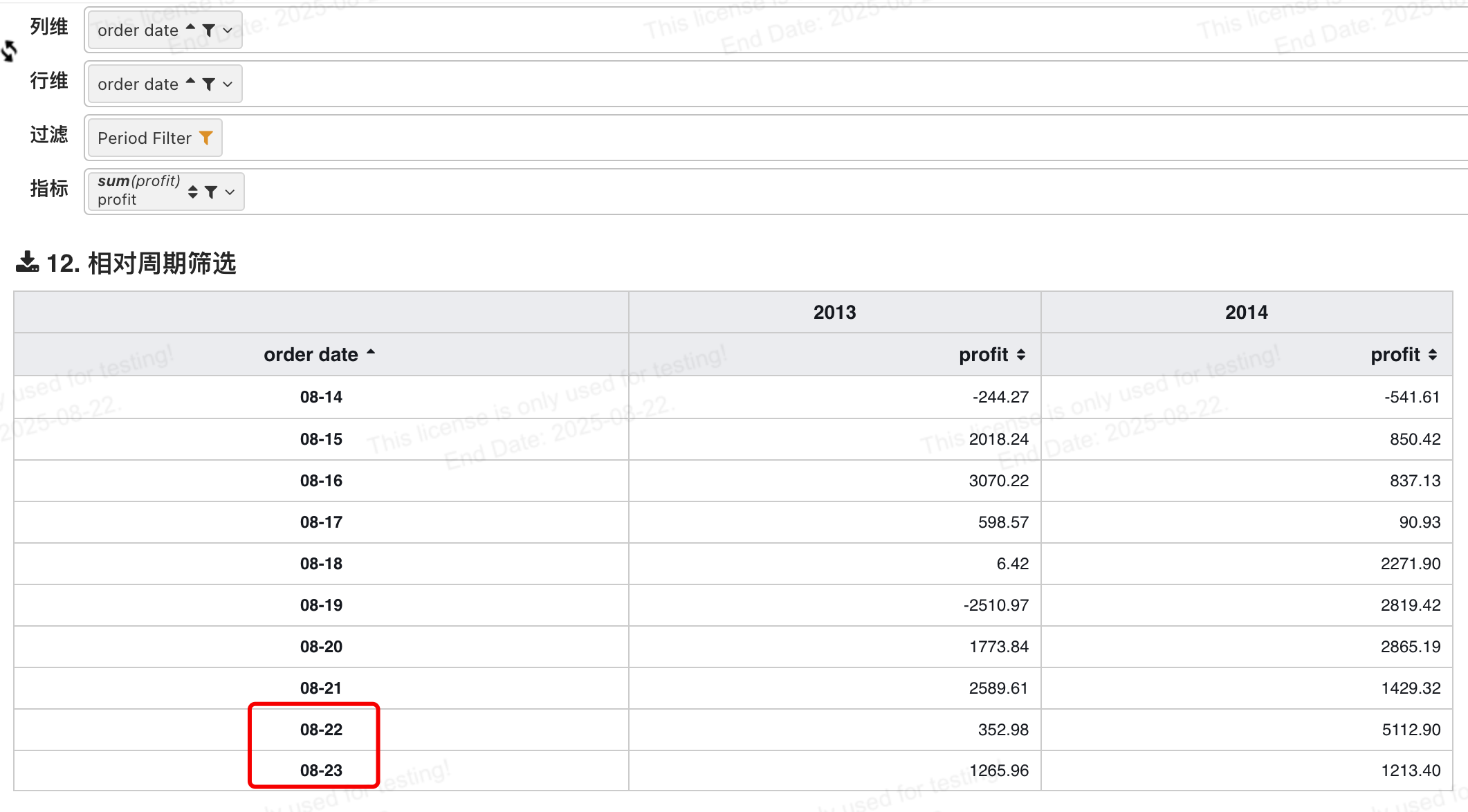Click the swap rows and columns icon

pos(8,50)
